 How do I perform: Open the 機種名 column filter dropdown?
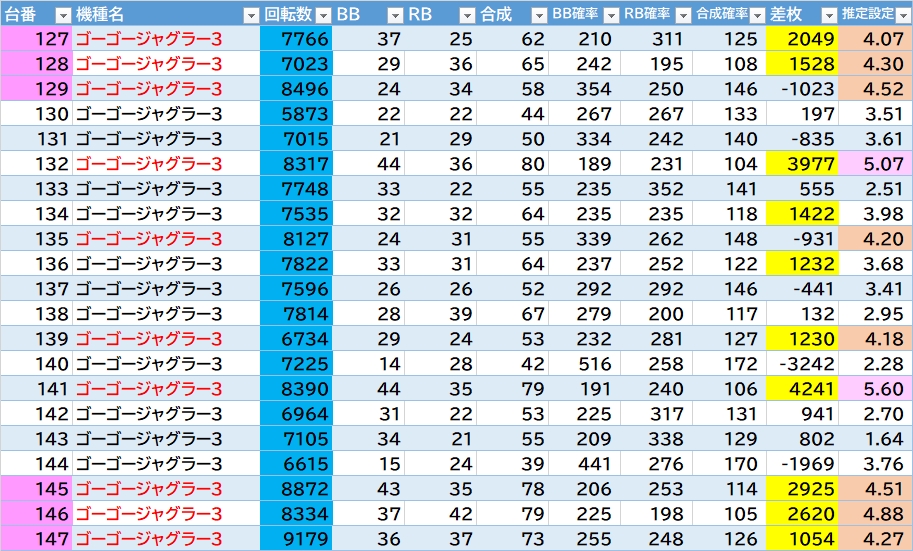251,15
